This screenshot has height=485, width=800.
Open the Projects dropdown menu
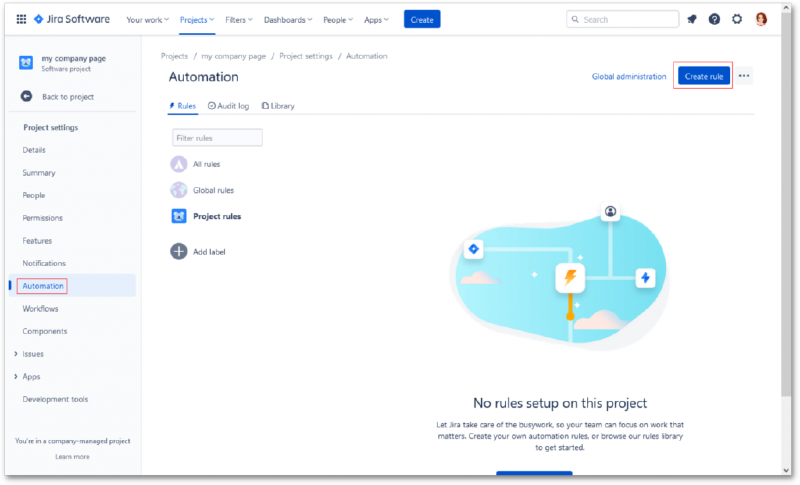[197, 20]
